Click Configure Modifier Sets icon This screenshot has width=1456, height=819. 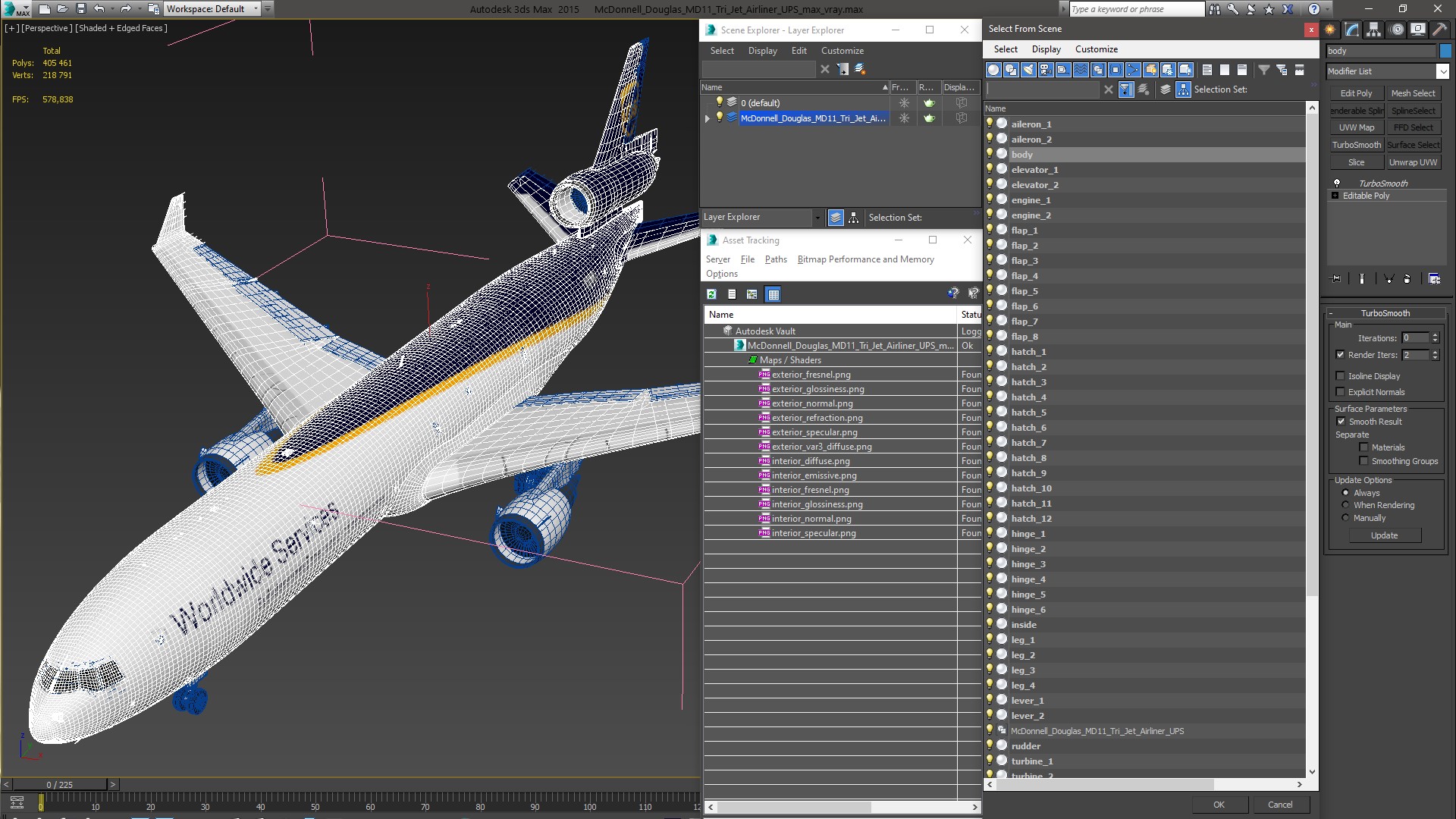(1434, 279)
